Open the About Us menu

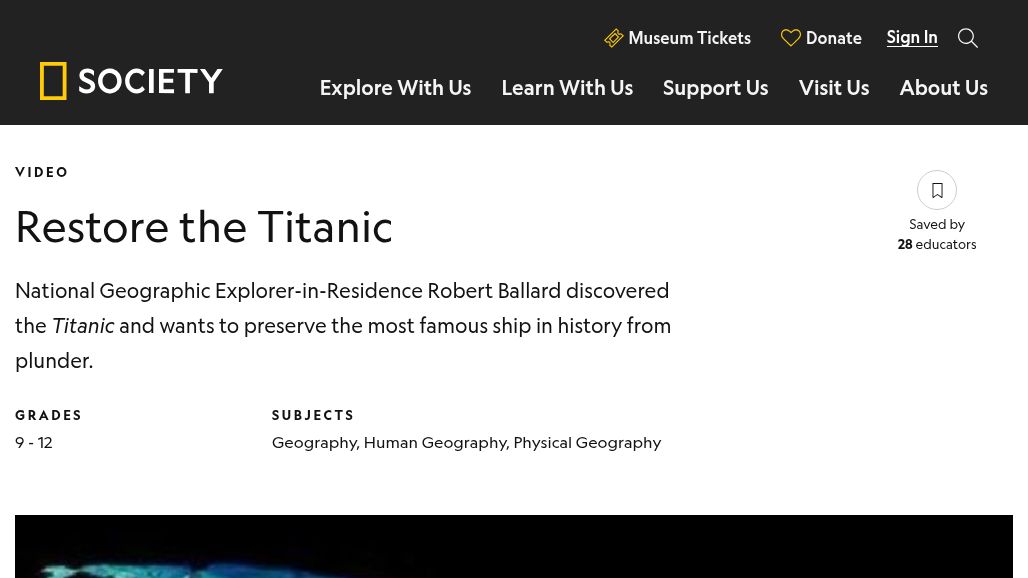(943, 88)
